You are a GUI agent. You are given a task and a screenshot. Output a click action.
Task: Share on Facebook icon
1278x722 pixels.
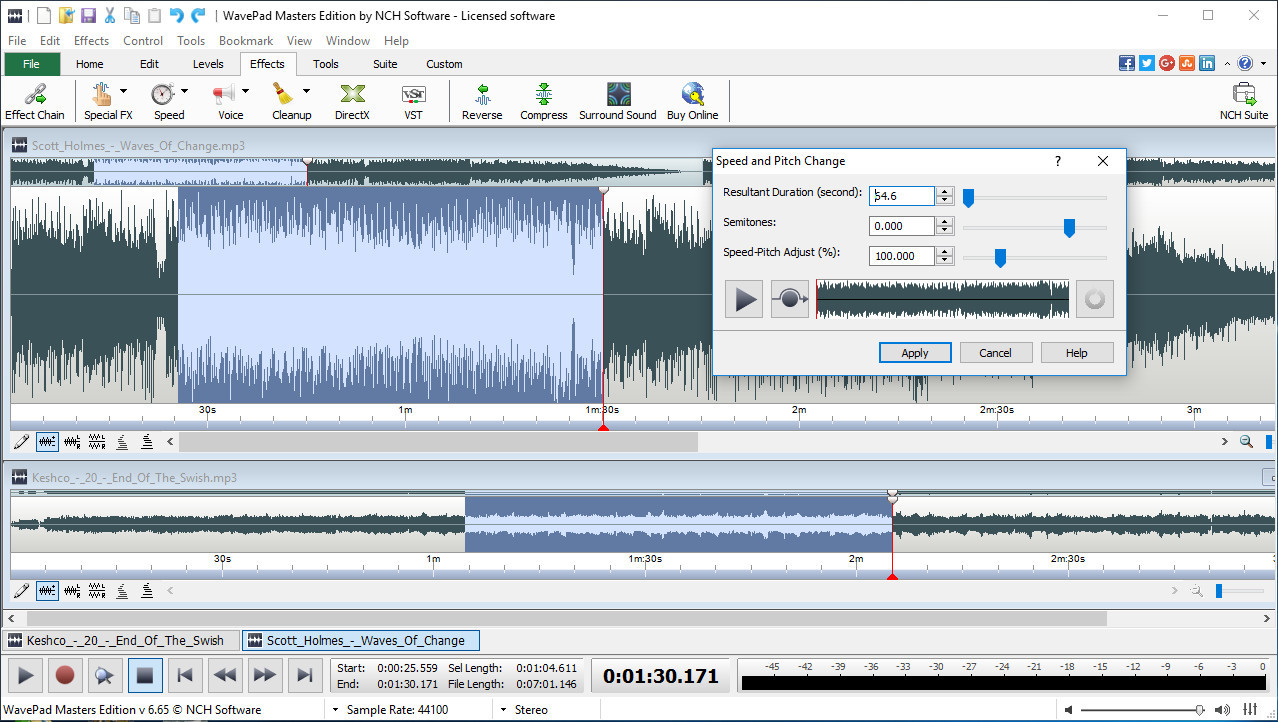pos(1127,63)
